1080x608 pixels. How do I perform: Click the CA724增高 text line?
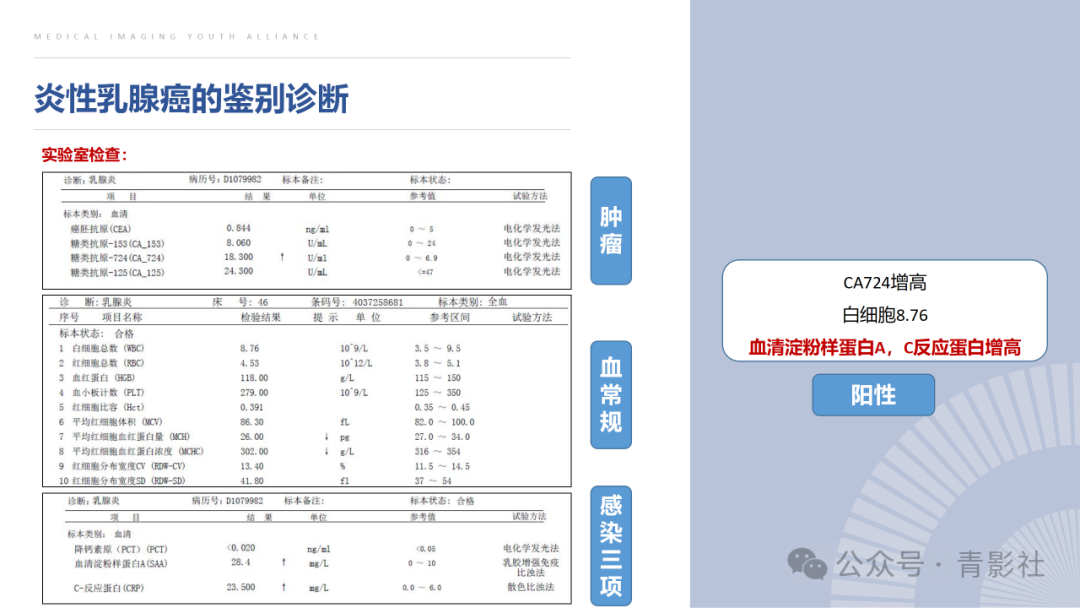point(884,283)
